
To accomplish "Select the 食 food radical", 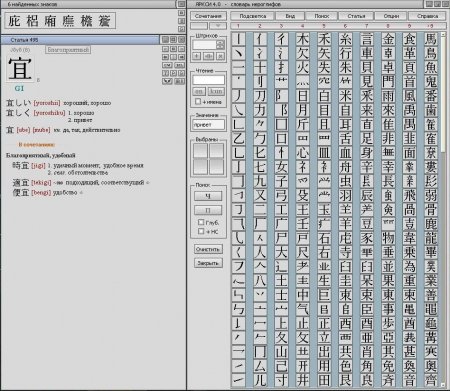I will [410, 39].
